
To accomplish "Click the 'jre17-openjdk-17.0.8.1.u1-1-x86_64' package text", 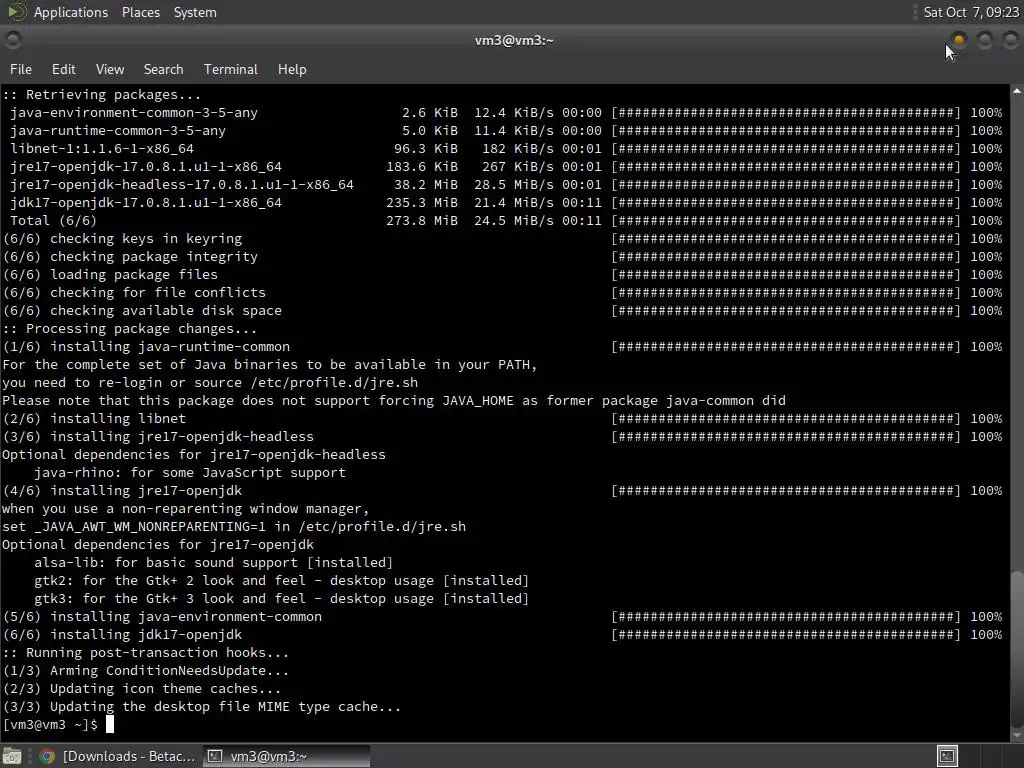I will pos(146,167).
